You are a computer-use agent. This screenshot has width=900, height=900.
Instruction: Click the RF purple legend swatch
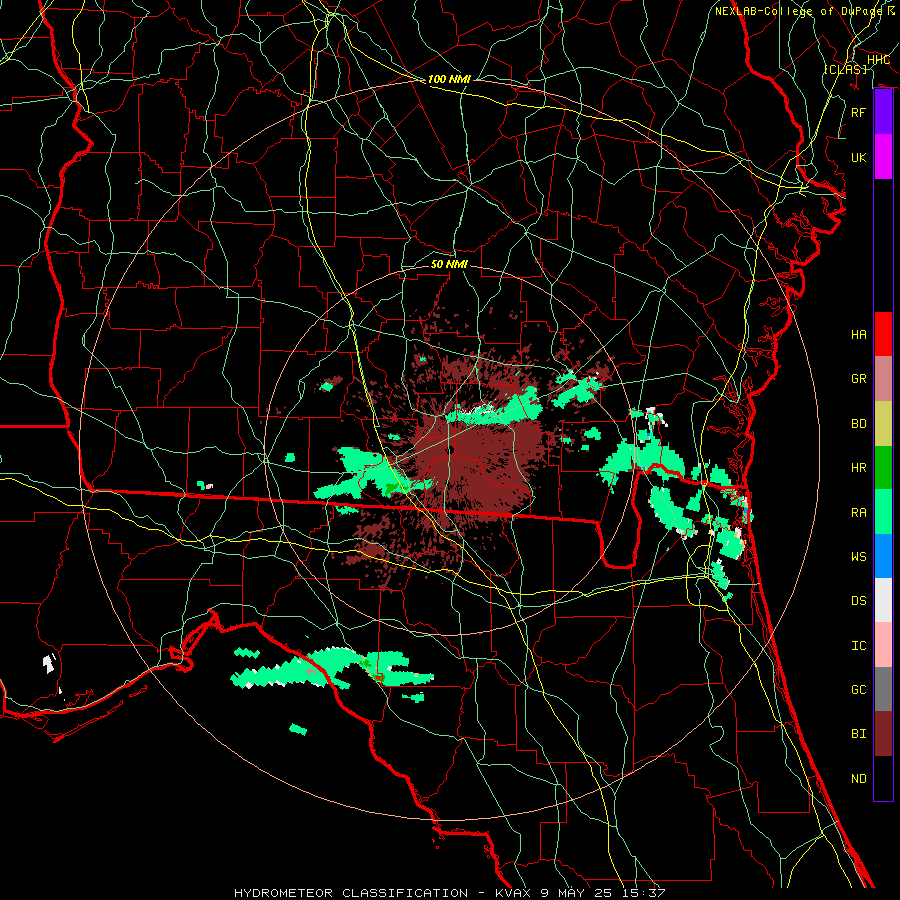(x=883, y=112)
